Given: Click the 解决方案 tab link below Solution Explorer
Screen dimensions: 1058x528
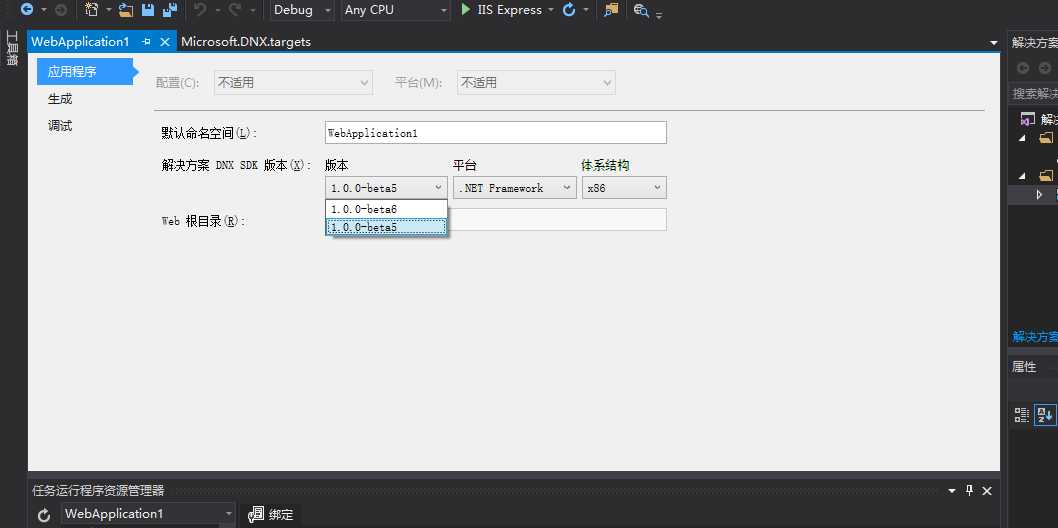Looking at the screenshot, I should 1035,336.
